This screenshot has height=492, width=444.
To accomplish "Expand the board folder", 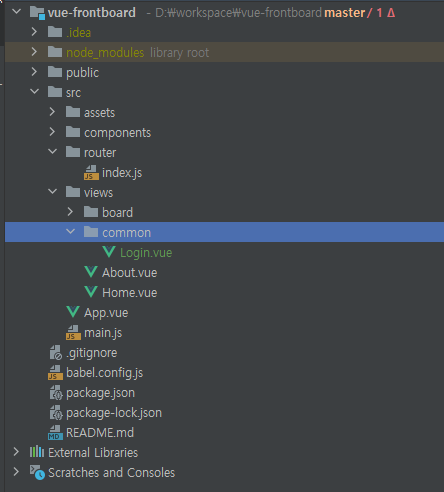I will point(70,212).
